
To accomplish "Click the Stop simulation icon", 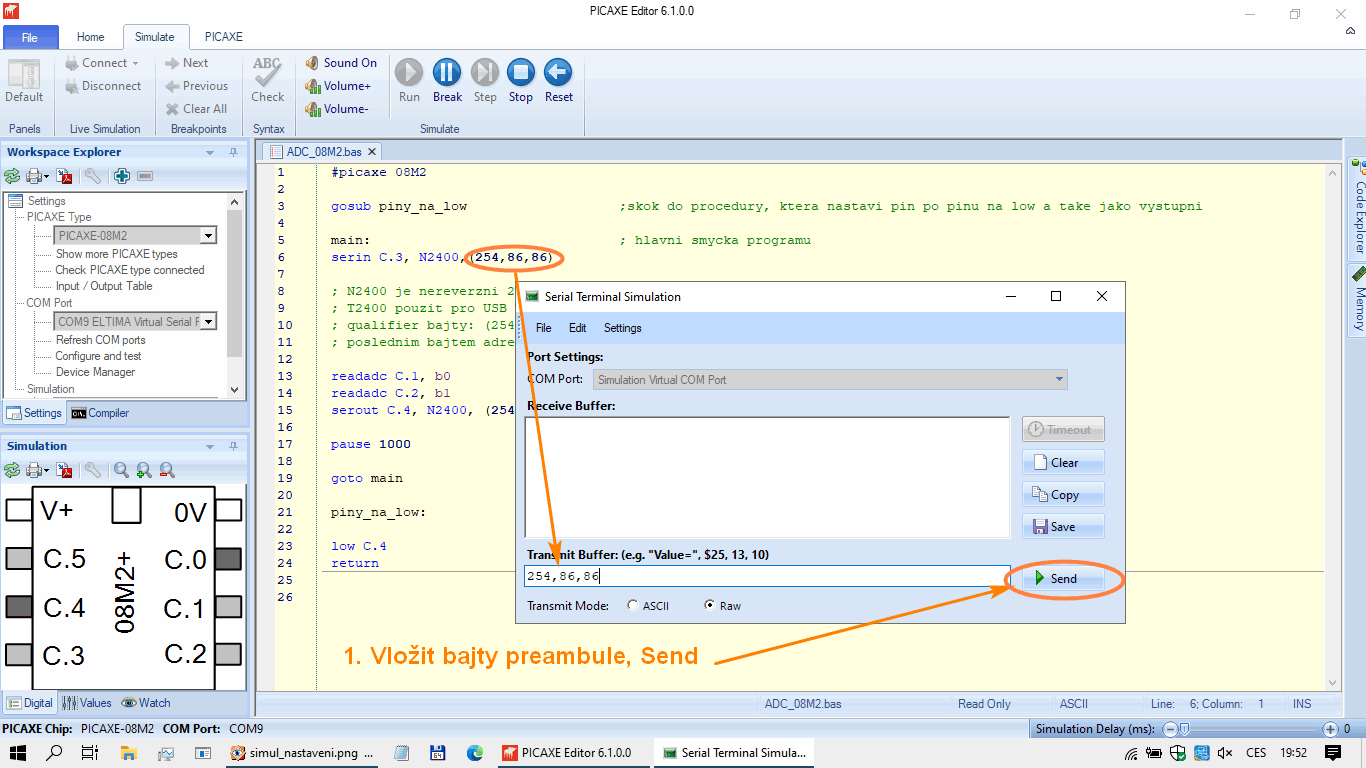I will 520,74.
